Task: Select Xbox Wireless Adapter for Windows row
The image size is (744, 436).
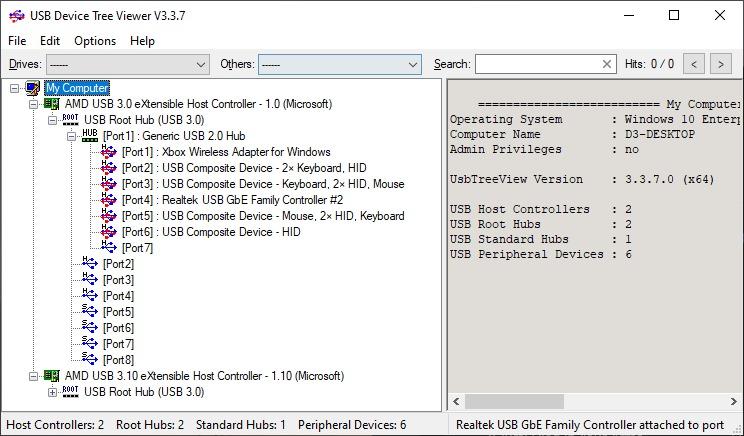Action: pos(226,152)
